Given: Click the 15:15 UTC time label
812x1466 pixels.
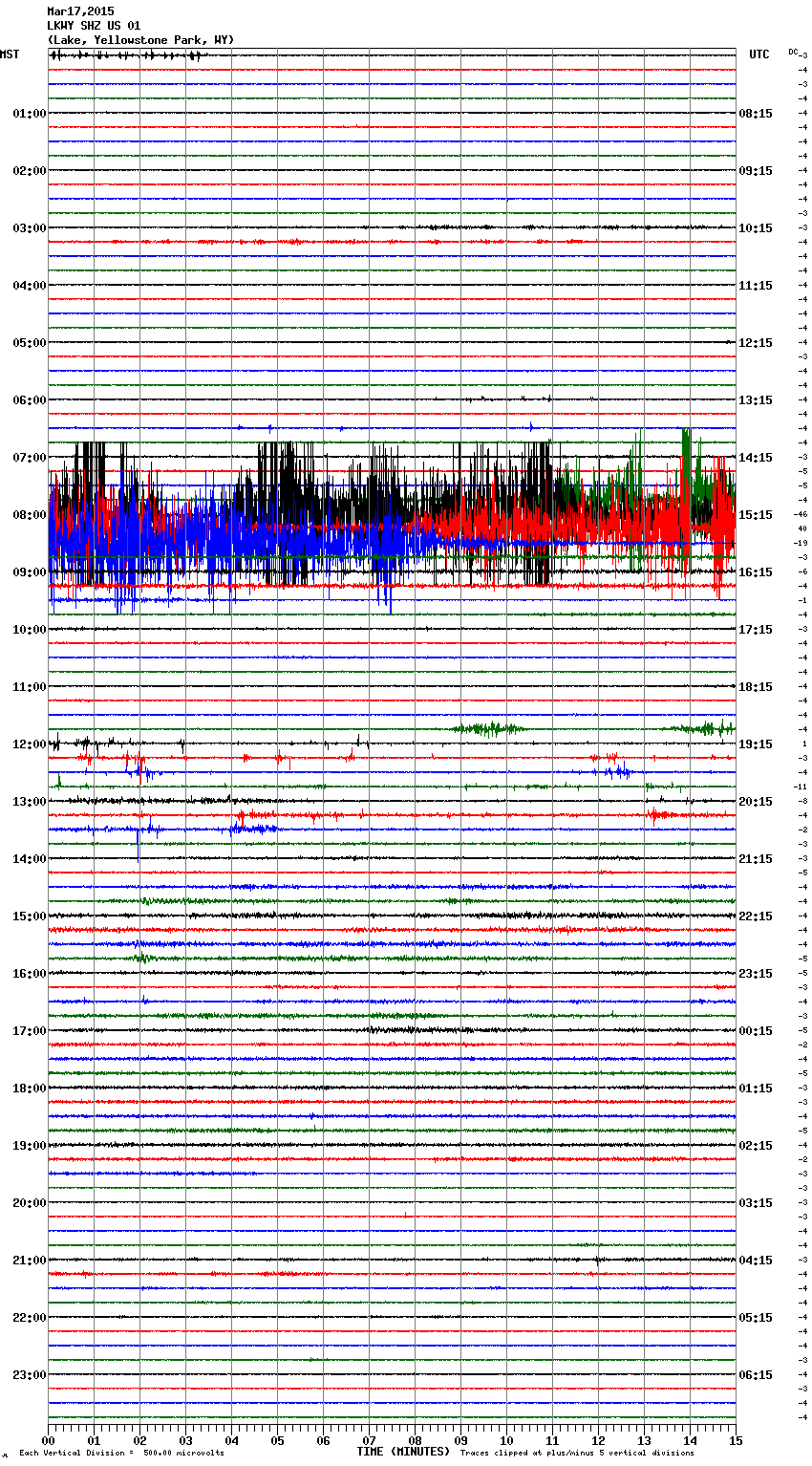Looking at the screenshot, I should coord(756,515).
